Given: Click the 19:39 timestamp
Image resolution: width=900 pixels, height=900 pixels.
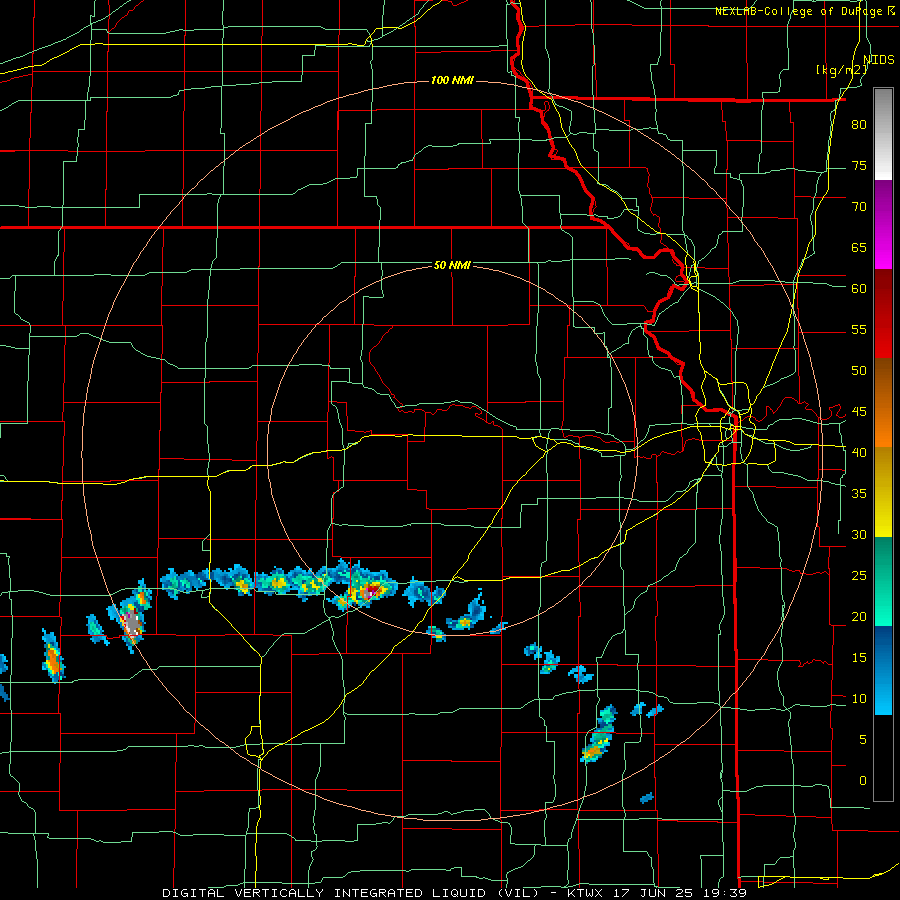Looking at the screenshot, I should (x=724, y=893).
